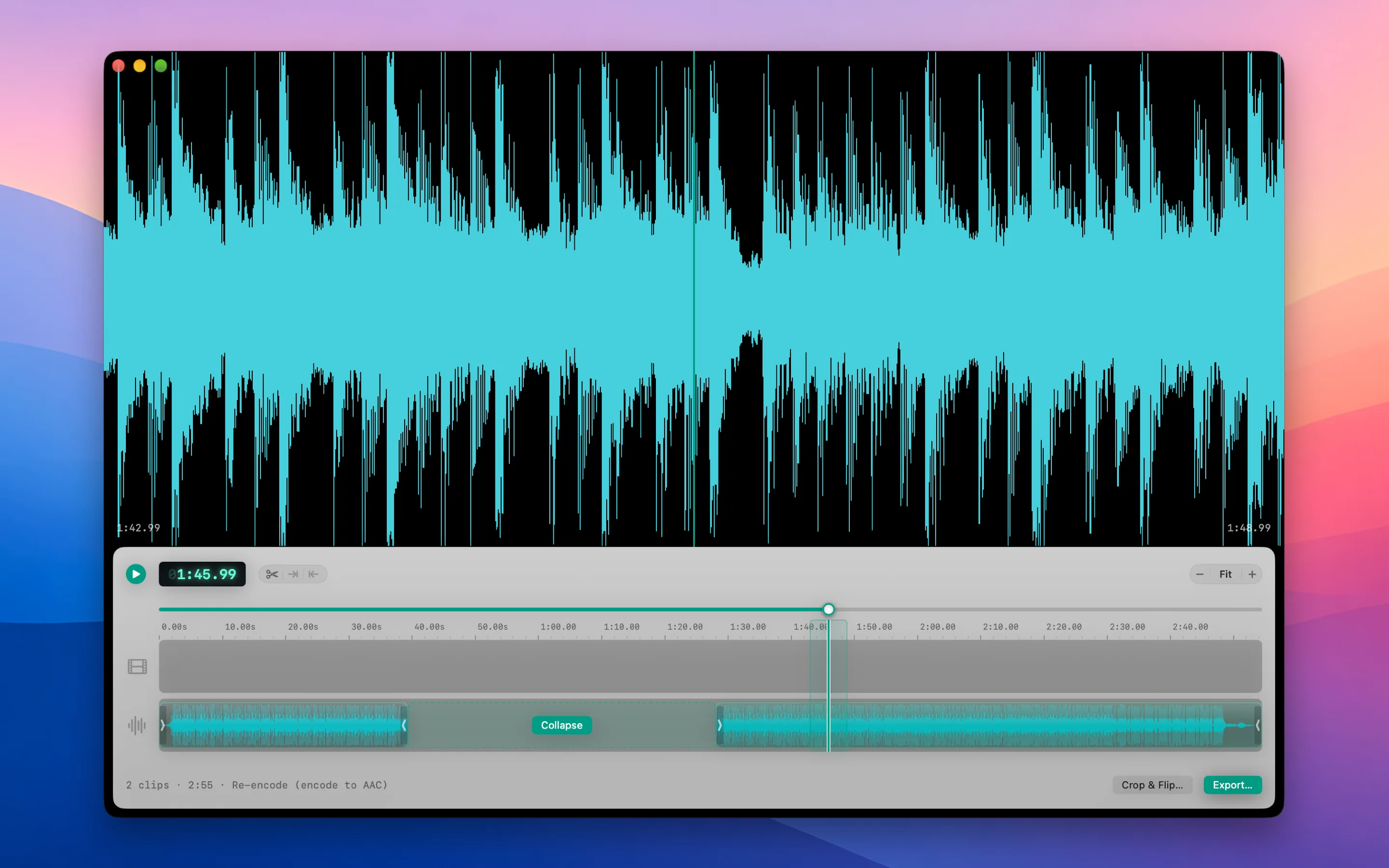Viewport: 1389px width, 868px height.
Task: Zoom in the timeline with plus button
Action: pos(1252,574)
